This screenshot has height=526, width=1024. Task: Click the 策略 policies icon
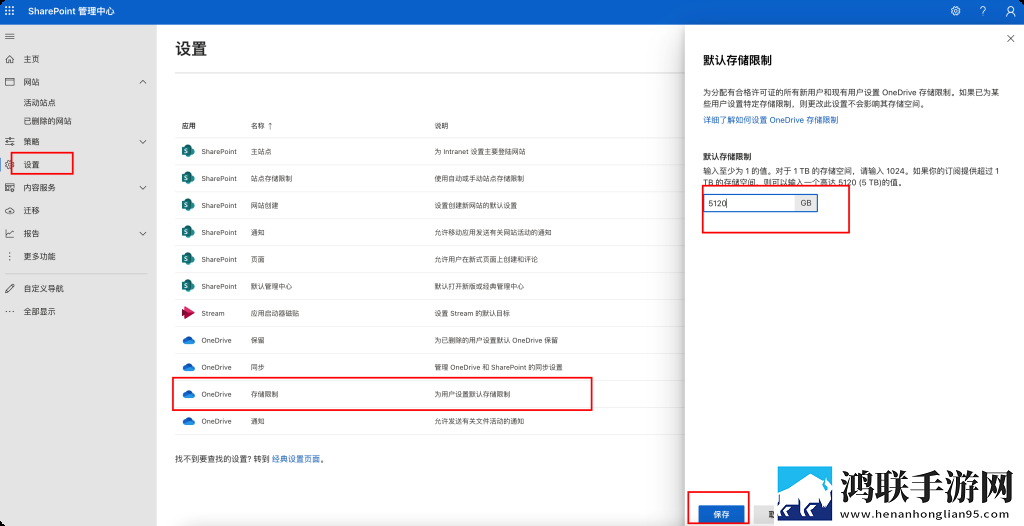coord(10,141)
